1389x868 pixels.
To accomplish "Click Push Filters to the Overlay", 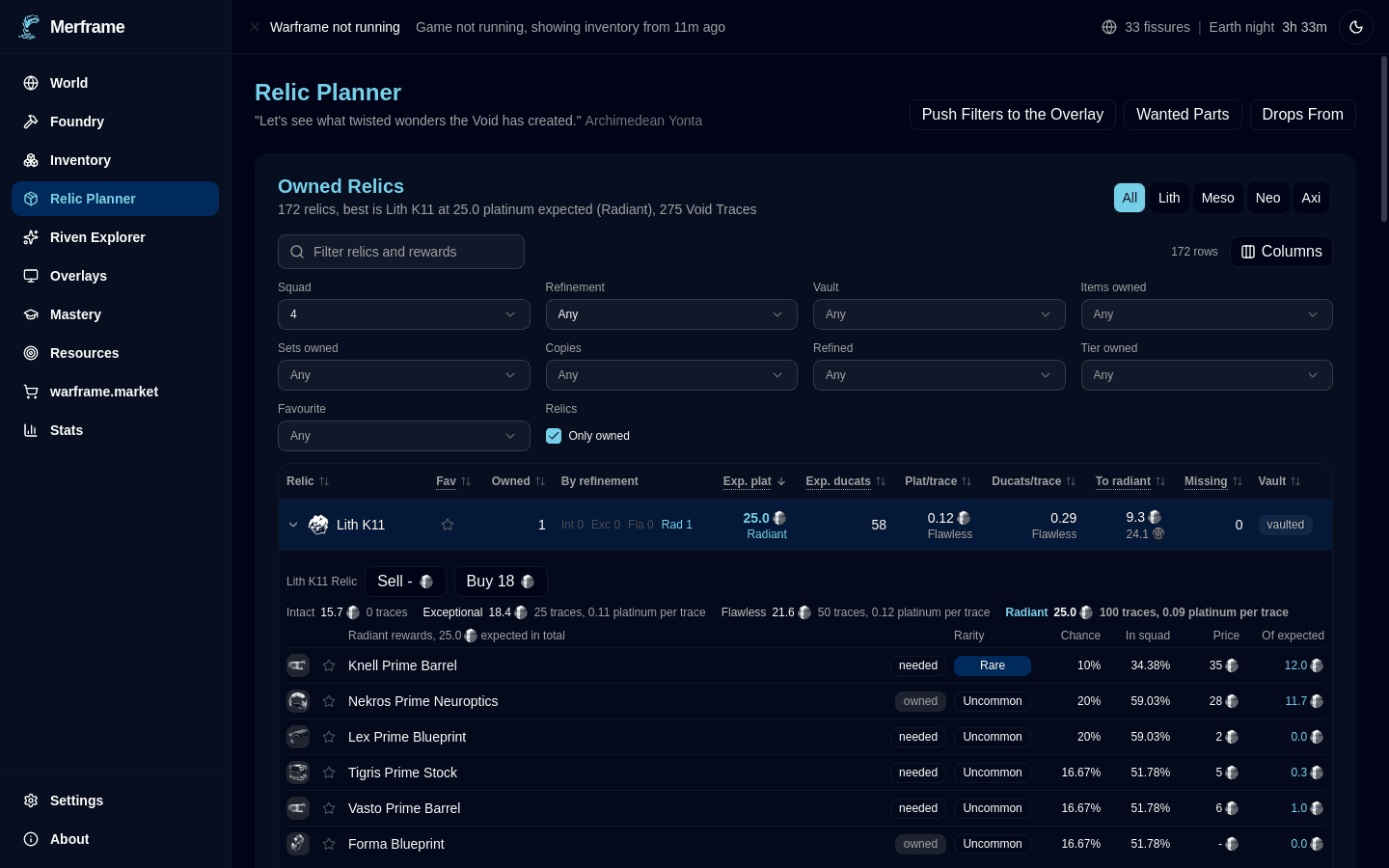I will click(x=1012, y=115).
